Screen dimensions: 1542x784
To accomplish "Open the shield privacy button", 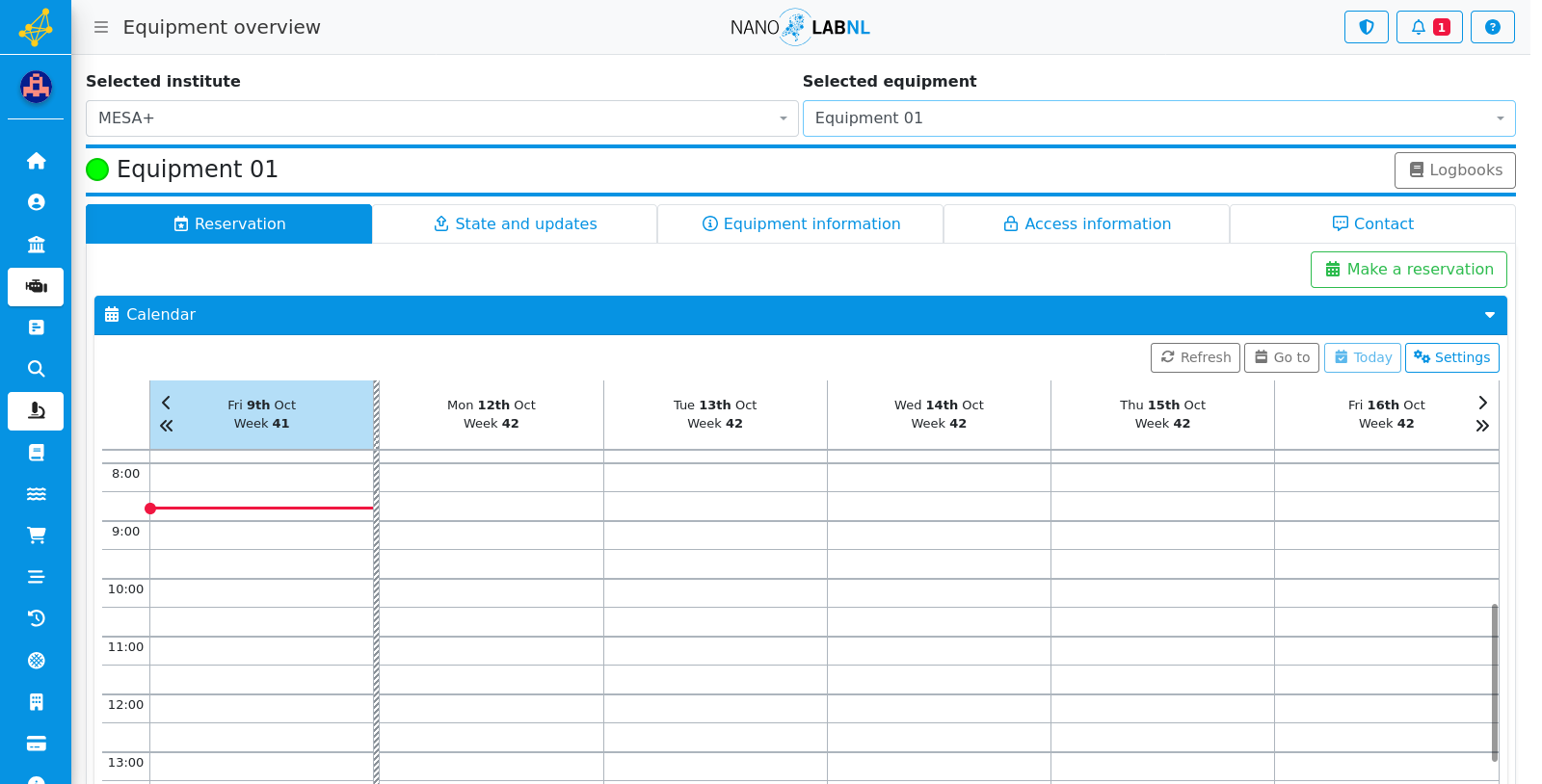I will (x=1366, y=27).
